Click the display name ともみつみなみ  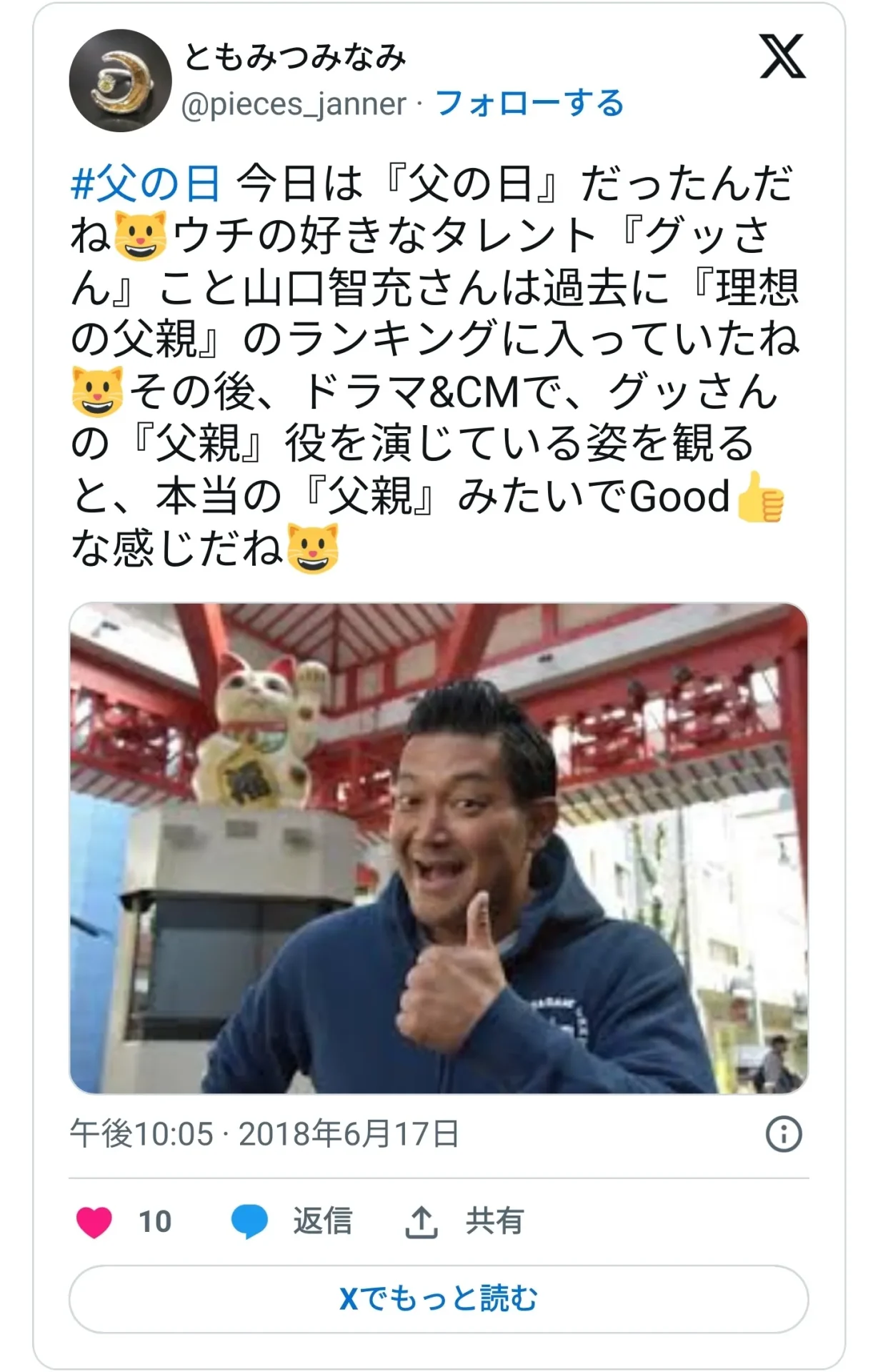(295, 57)
